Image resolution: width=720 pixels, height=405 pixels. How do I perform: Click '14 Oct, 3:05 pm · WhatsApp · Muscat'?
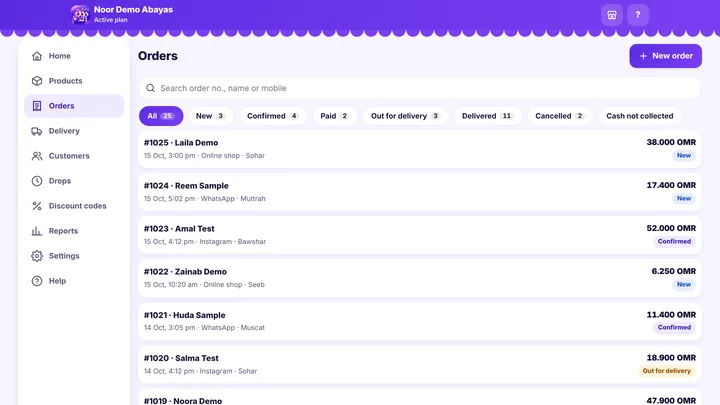204,328
